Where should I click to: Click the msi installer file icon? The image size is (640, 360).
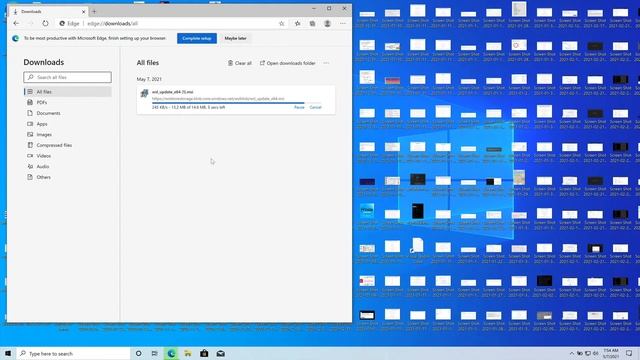[144, 93]
